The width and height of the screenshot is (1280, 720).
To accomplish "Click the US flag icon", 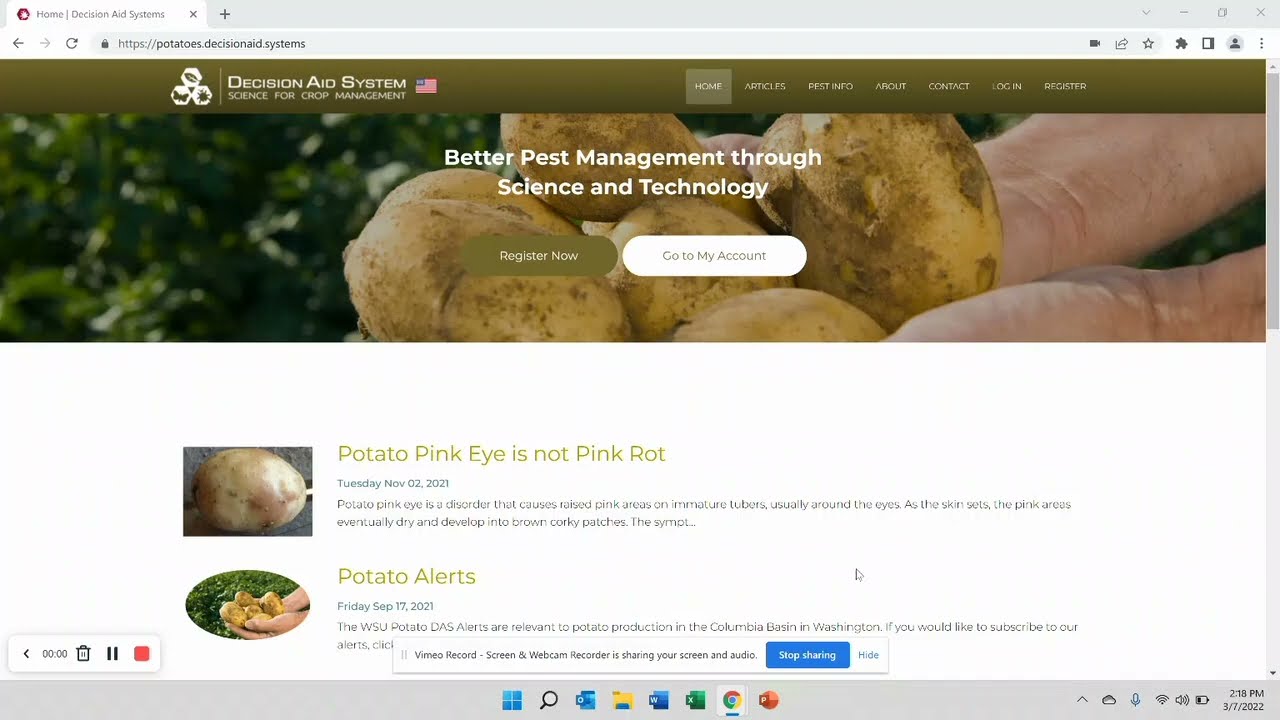I will (x=426, y=86).
